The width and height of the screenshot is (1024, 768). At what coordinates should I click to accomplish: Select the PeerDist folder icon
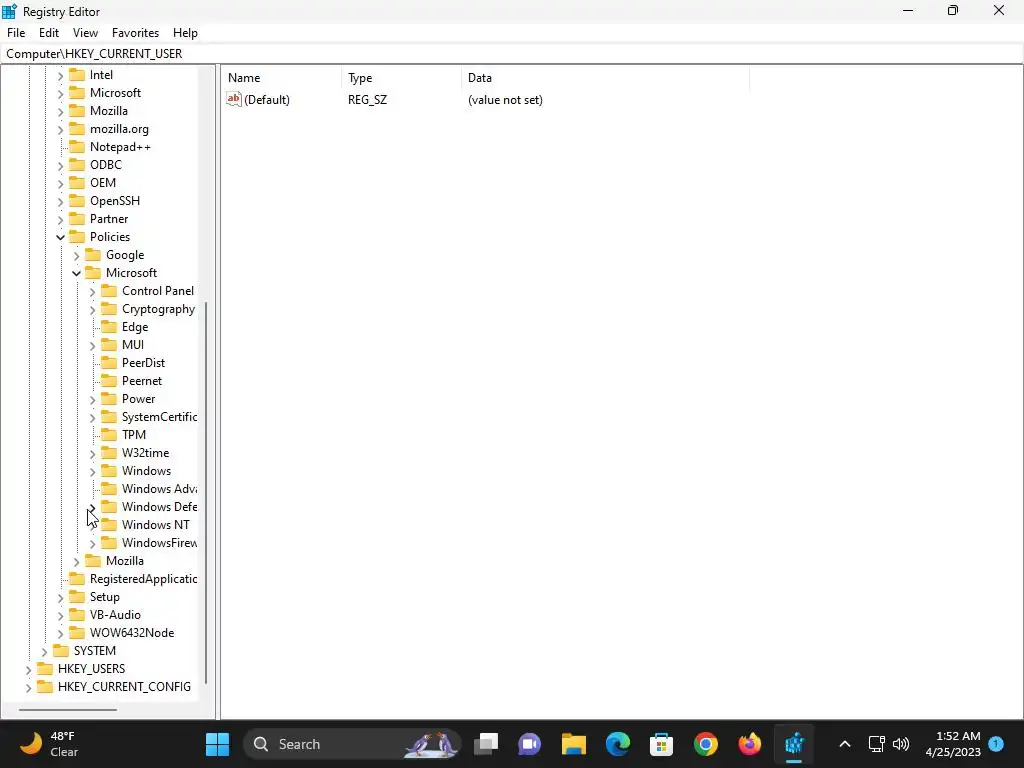tap(109, 362)
